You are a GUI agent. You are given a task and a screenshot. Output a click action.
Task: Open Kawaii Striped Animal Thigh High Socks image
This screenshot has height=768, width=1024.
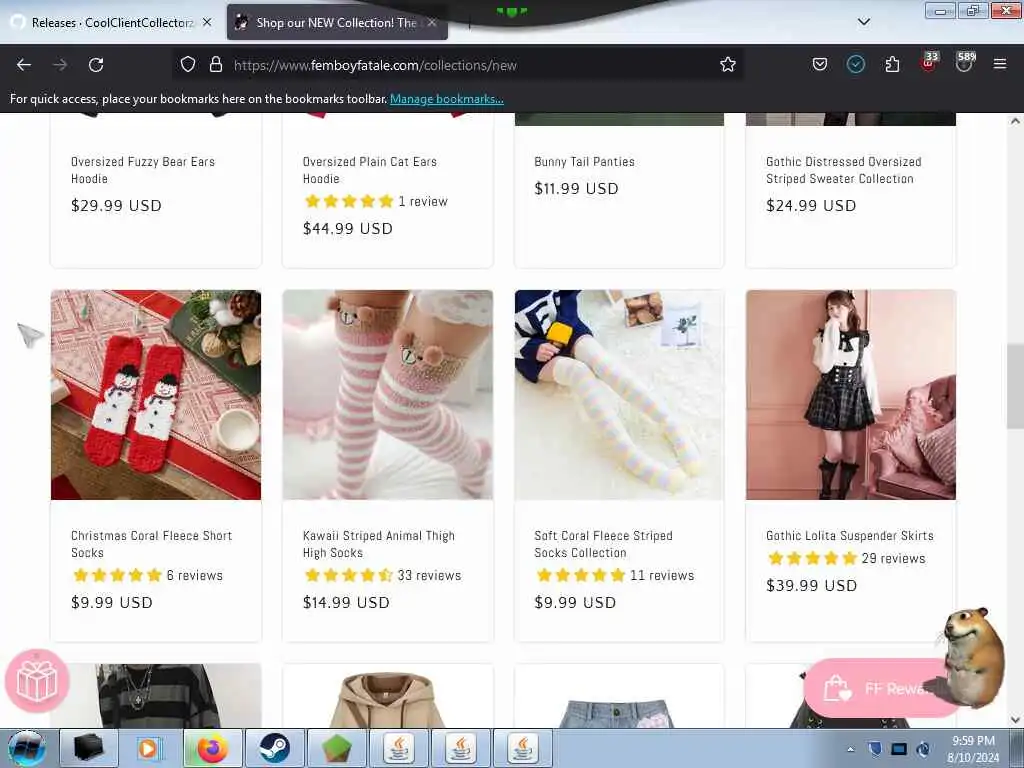[388, 395]
